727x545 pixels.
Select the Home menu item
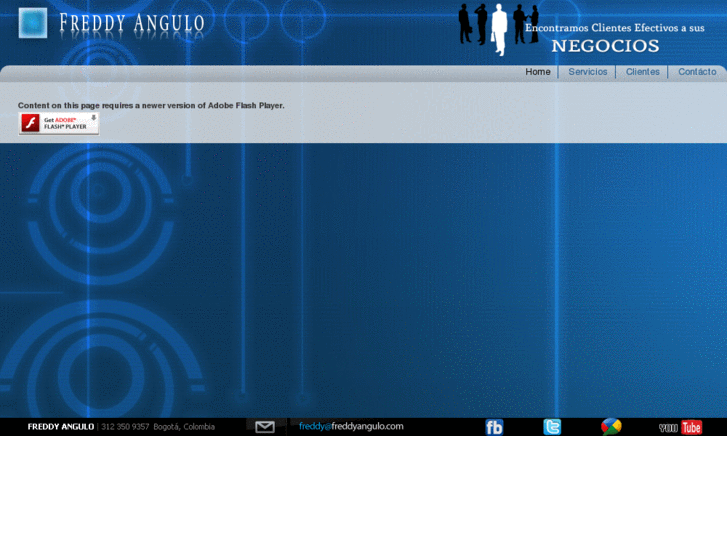tap(538, 72)
